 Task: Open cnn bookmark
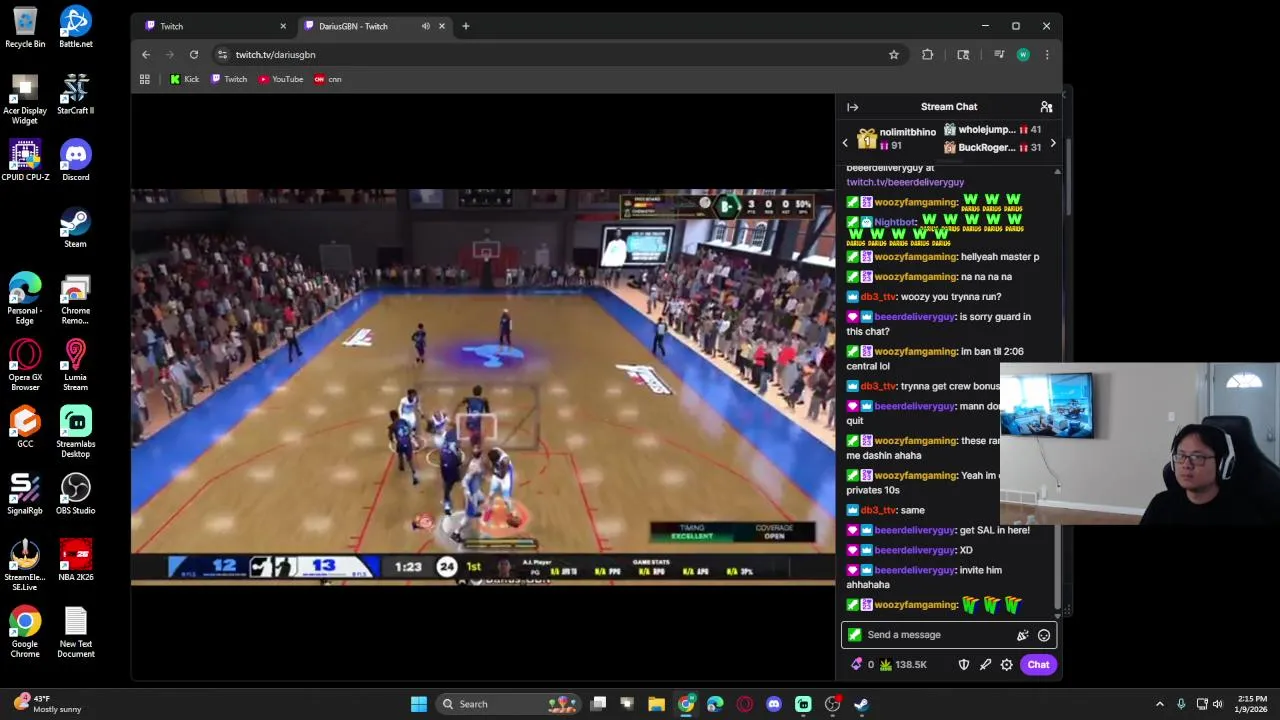point(328,79)
